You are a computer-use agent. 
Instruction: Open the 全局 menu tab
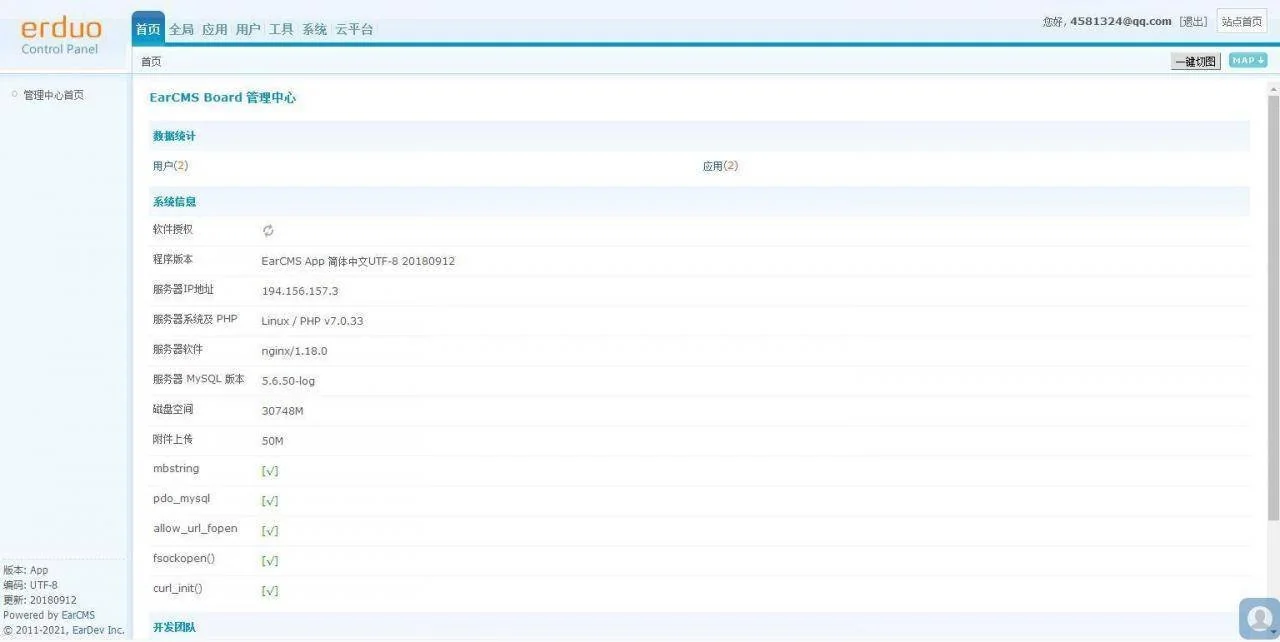(x=181, y=30)
